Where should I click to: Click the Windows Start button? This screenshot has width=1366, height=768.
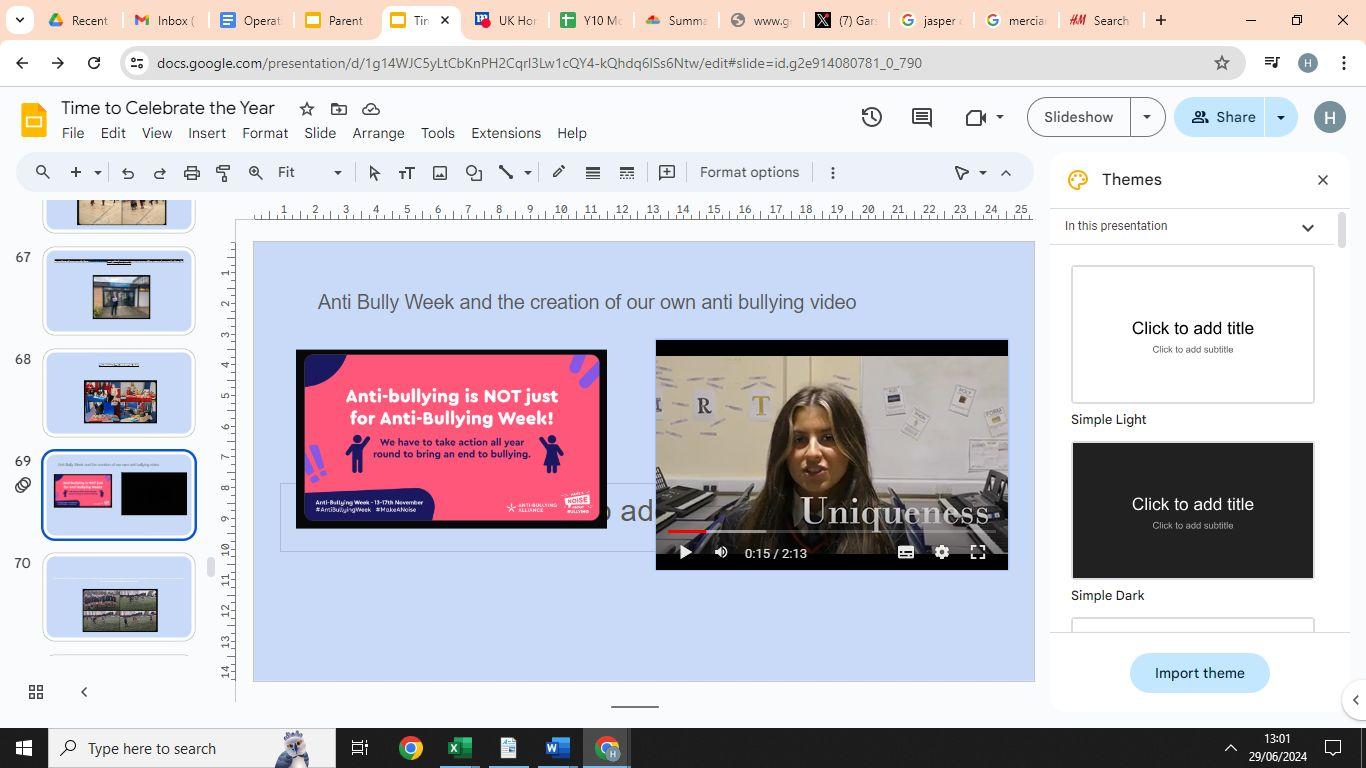click(x=24, y=748)
